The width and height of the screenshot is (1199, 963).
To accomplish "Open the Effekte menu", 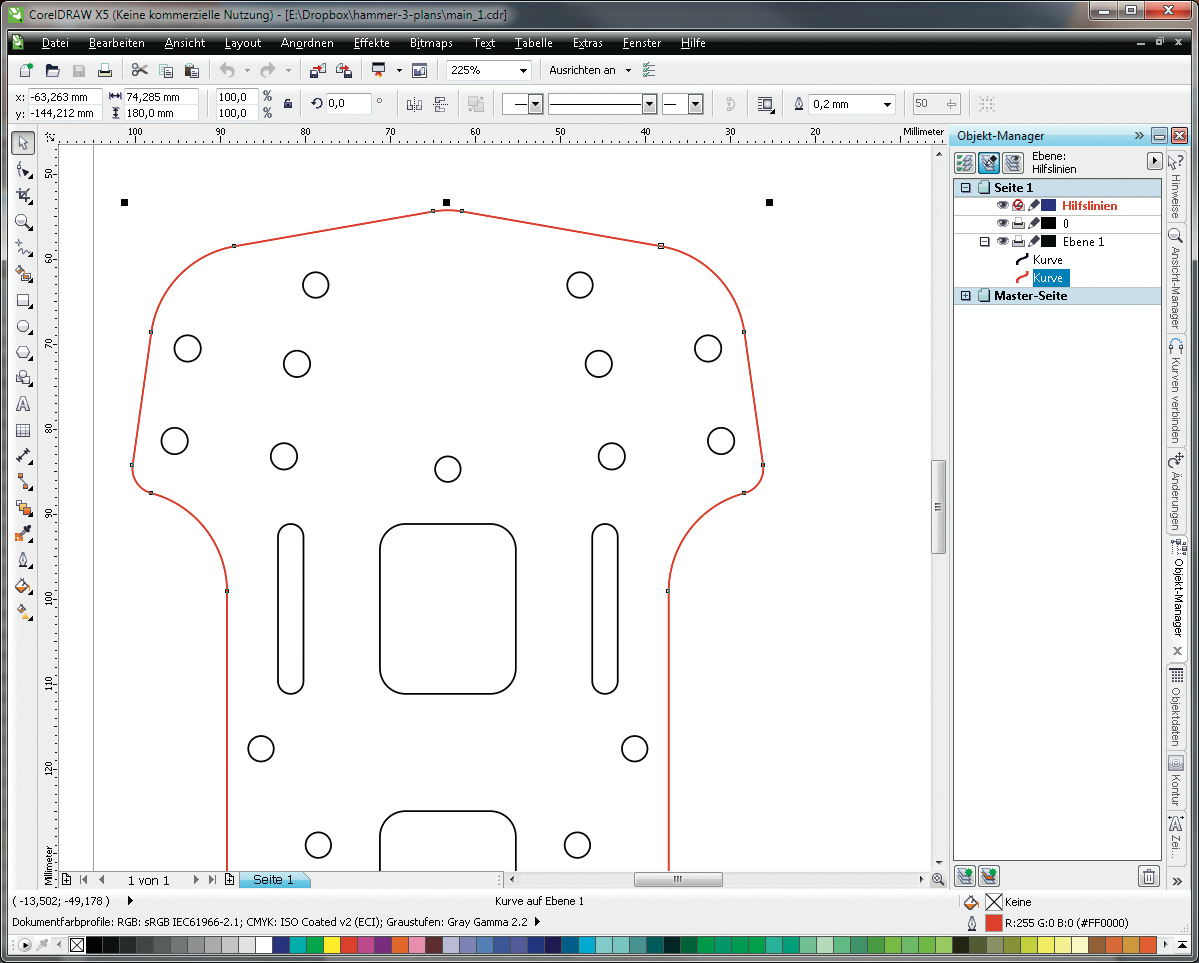I will pos(371,43).
